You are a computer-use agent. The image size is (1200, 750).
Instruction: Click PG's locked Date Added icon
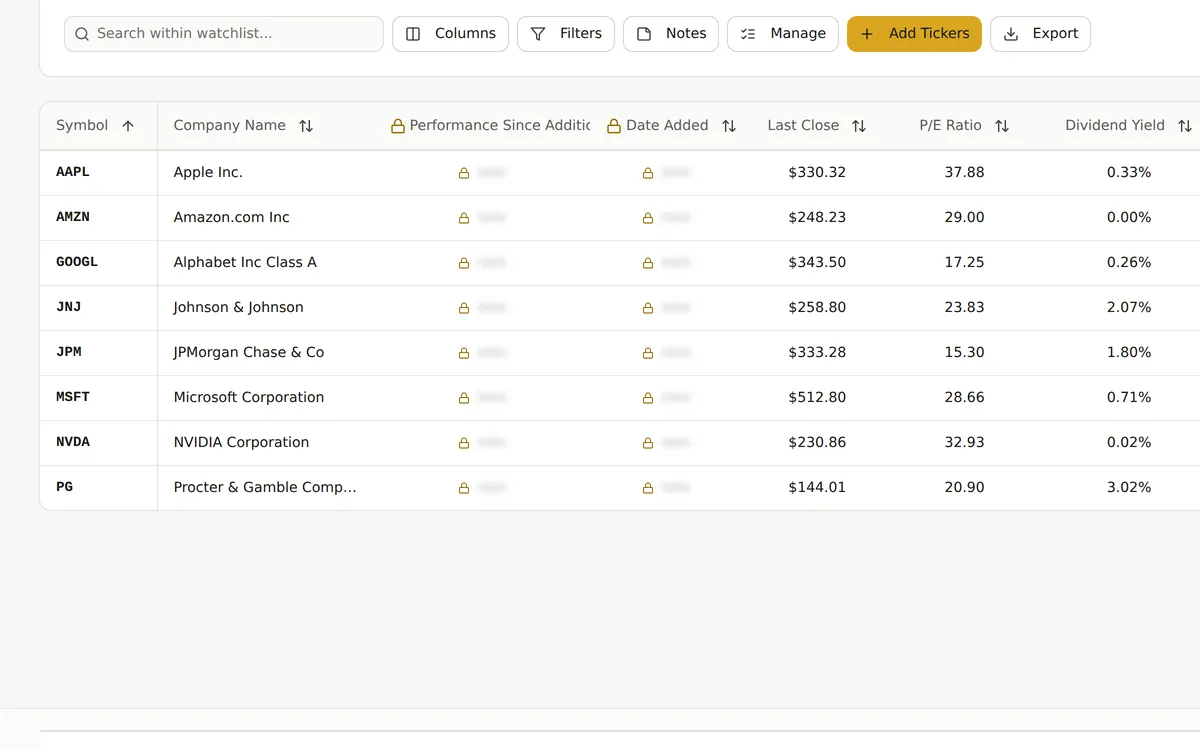tap(648, 488)
